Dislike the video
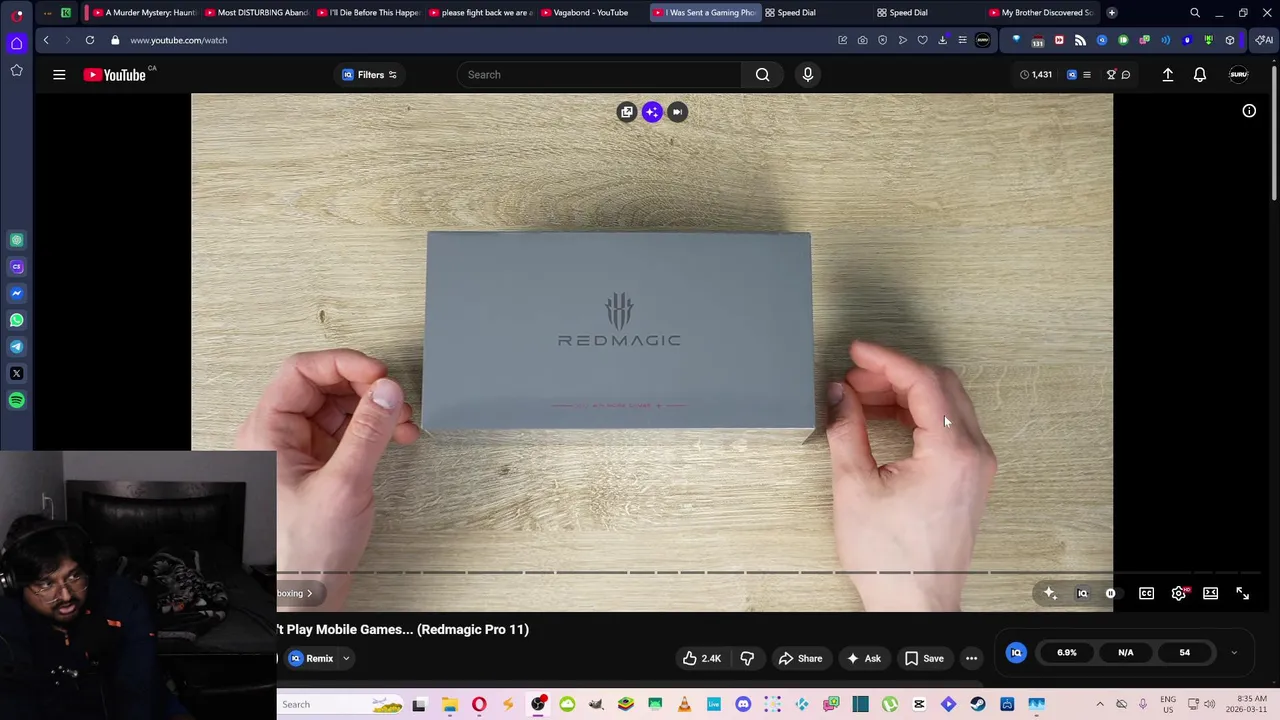1280x720 pixels. point(747,658)
